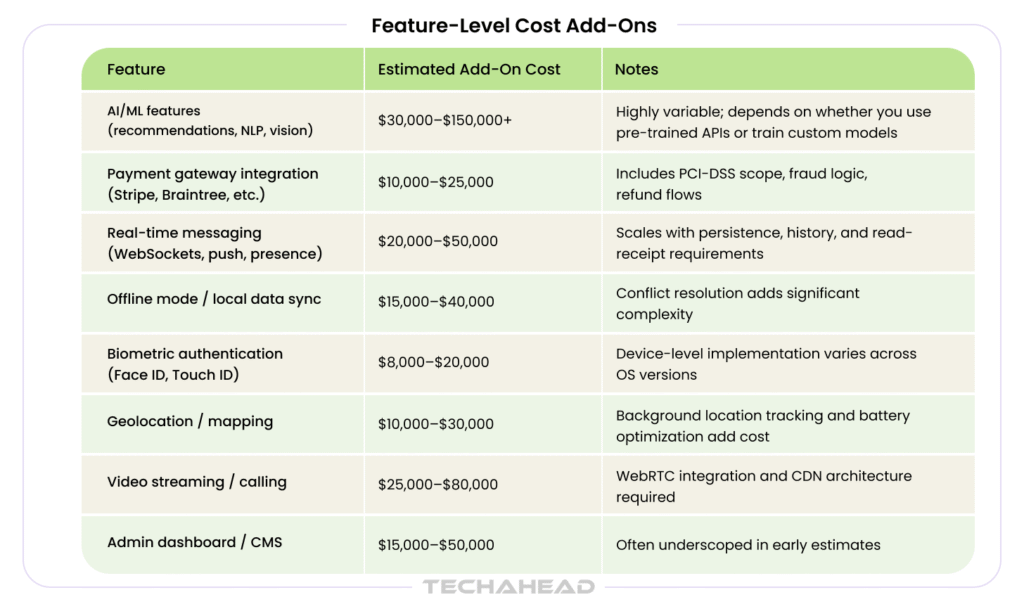
Task: Click "Offline mode / local data sync" row
Action: (214, 300)
